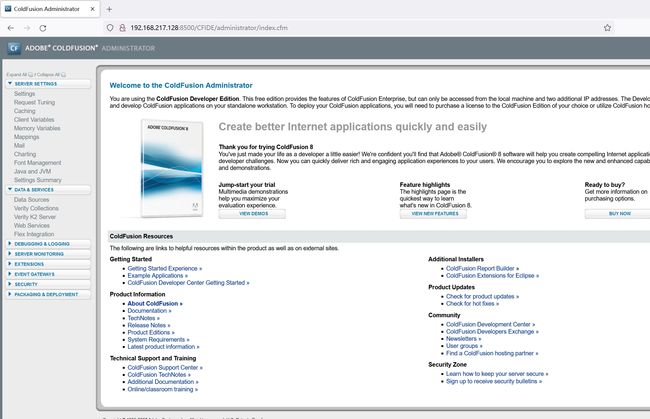Click the View Demos button
This screenshot has height=419, width=650.
pyautogui.click(x=252, y=214)
